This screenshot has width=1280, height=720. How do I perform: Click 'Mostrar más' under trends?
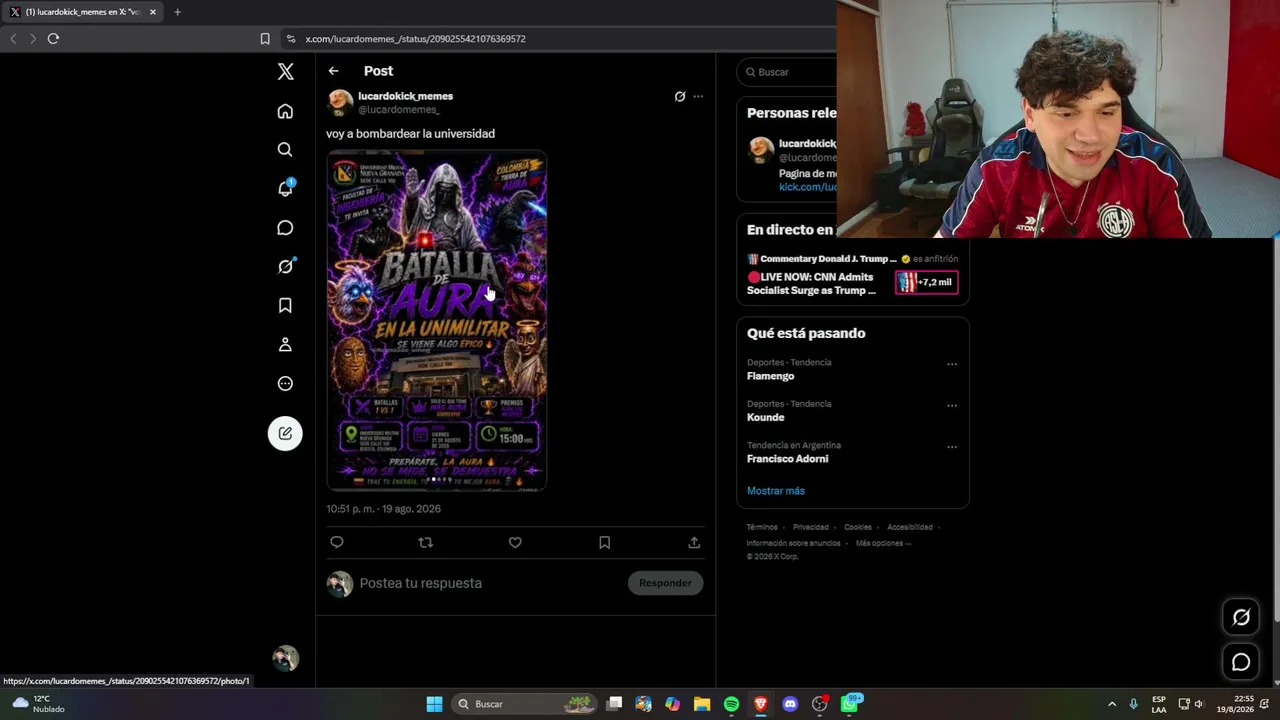775,491
